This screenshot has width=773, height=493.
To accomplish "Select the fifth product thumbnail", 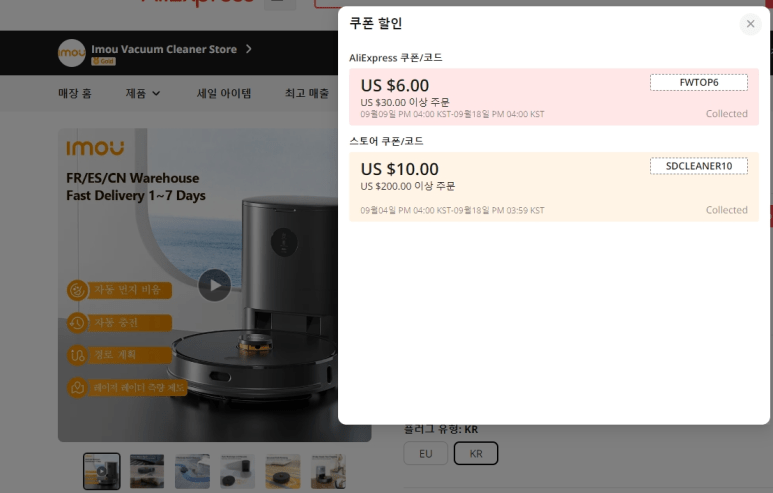I will coord(283,471).
